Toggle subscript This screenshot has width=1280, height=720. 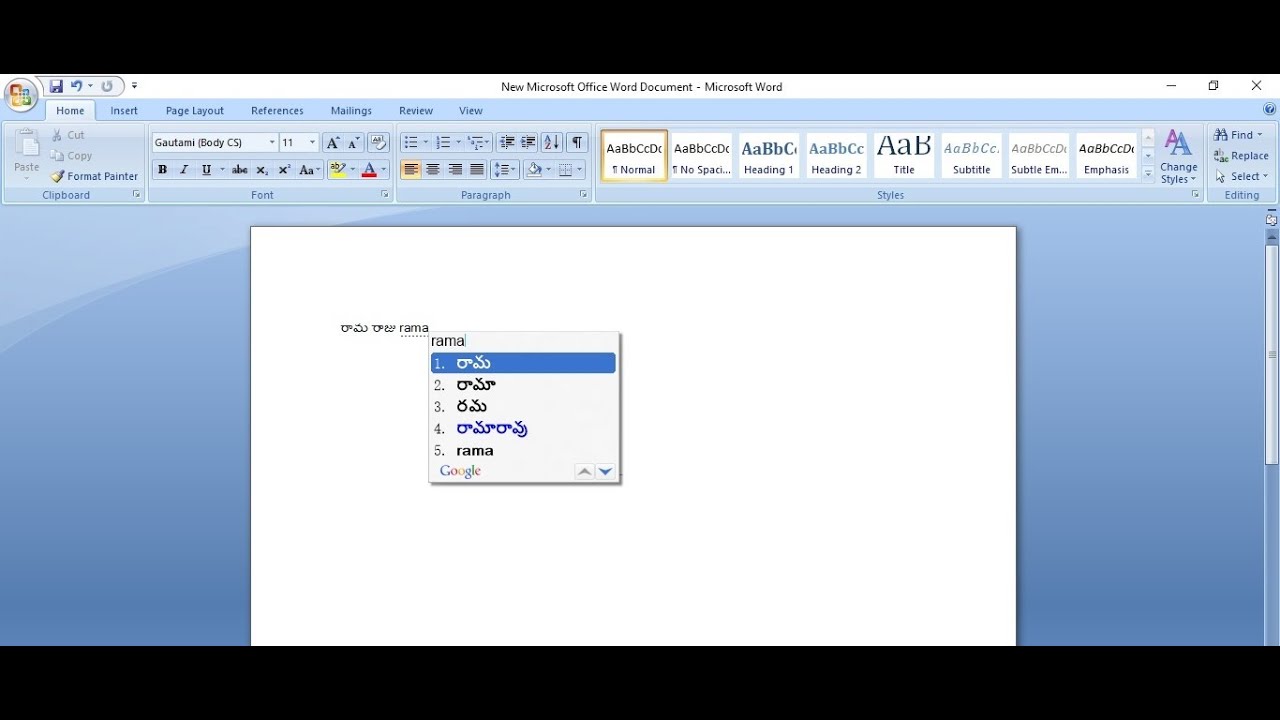(262, 170)
